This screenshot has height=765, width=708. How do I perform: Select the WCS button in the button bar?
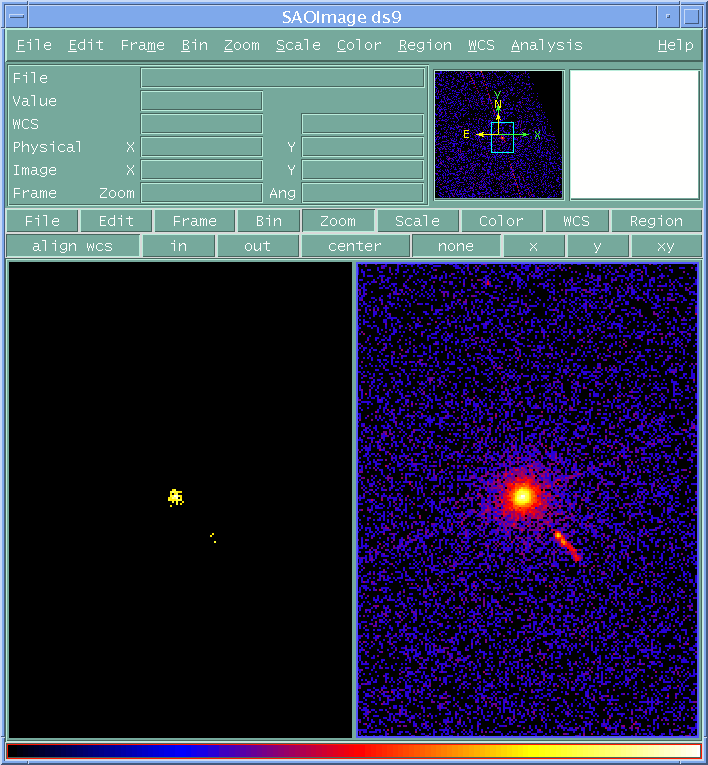click(x=576, y=221)
